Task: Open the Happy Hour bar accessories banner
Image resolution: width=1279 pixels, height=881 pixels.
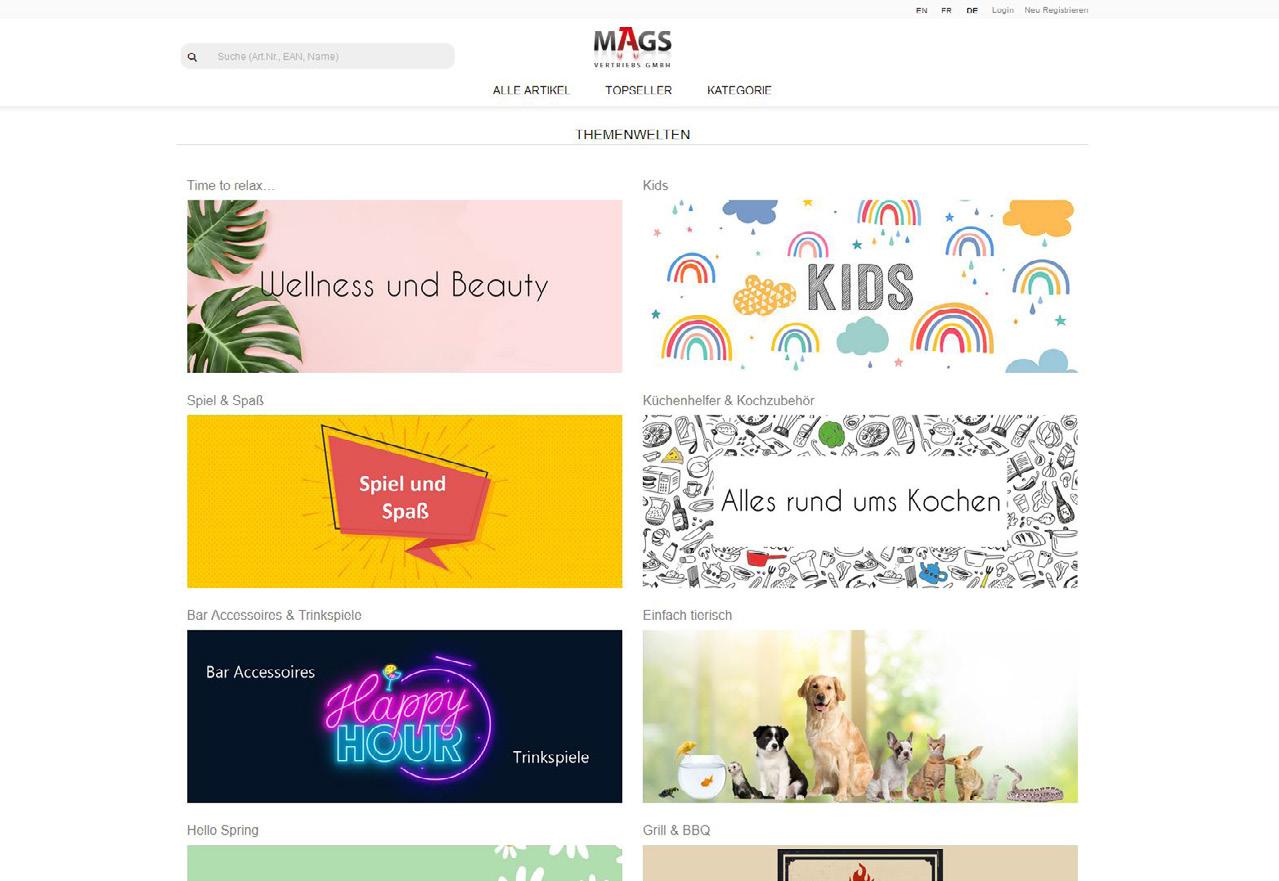Action: (x=404, y=716)
